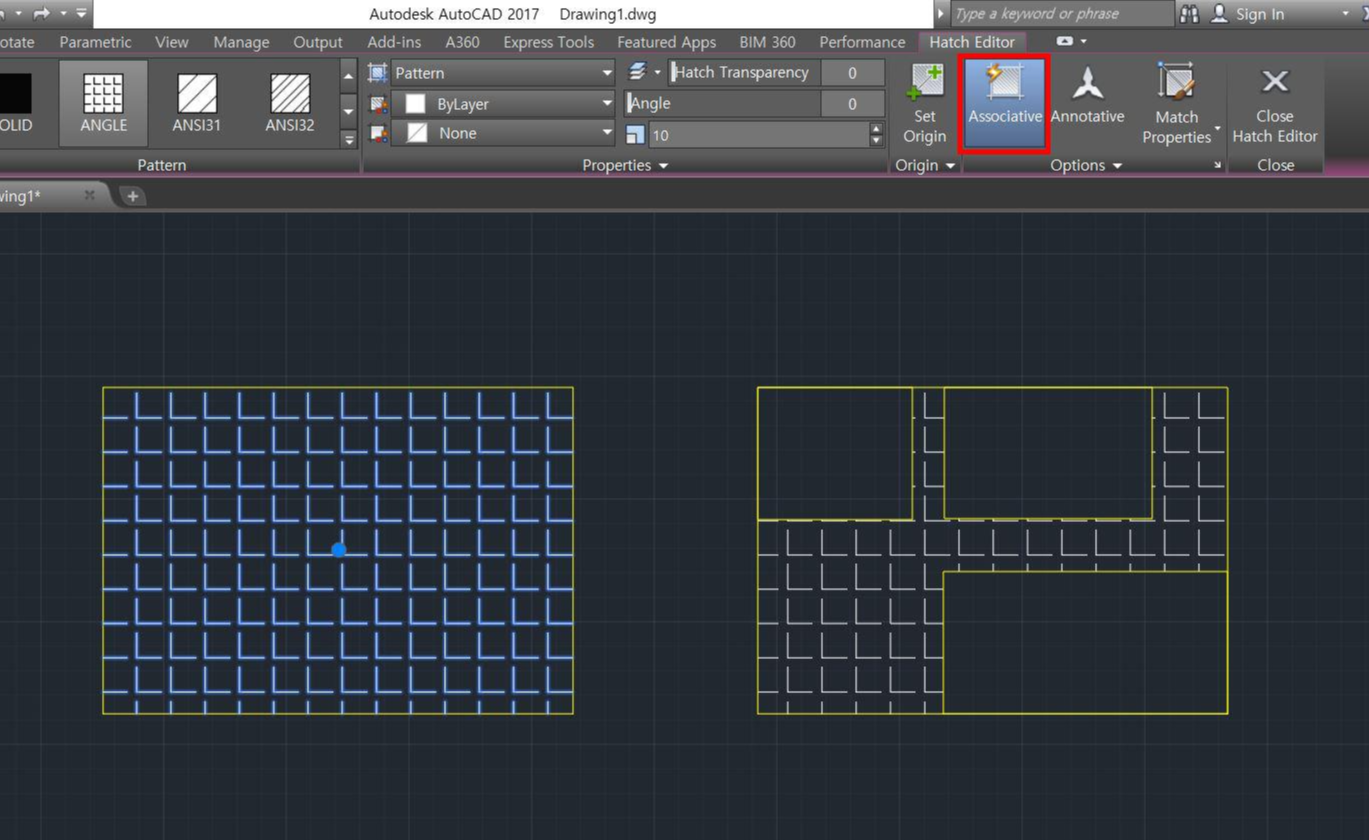Open the ribbon display options dropdown

[x=1084, y=42]
